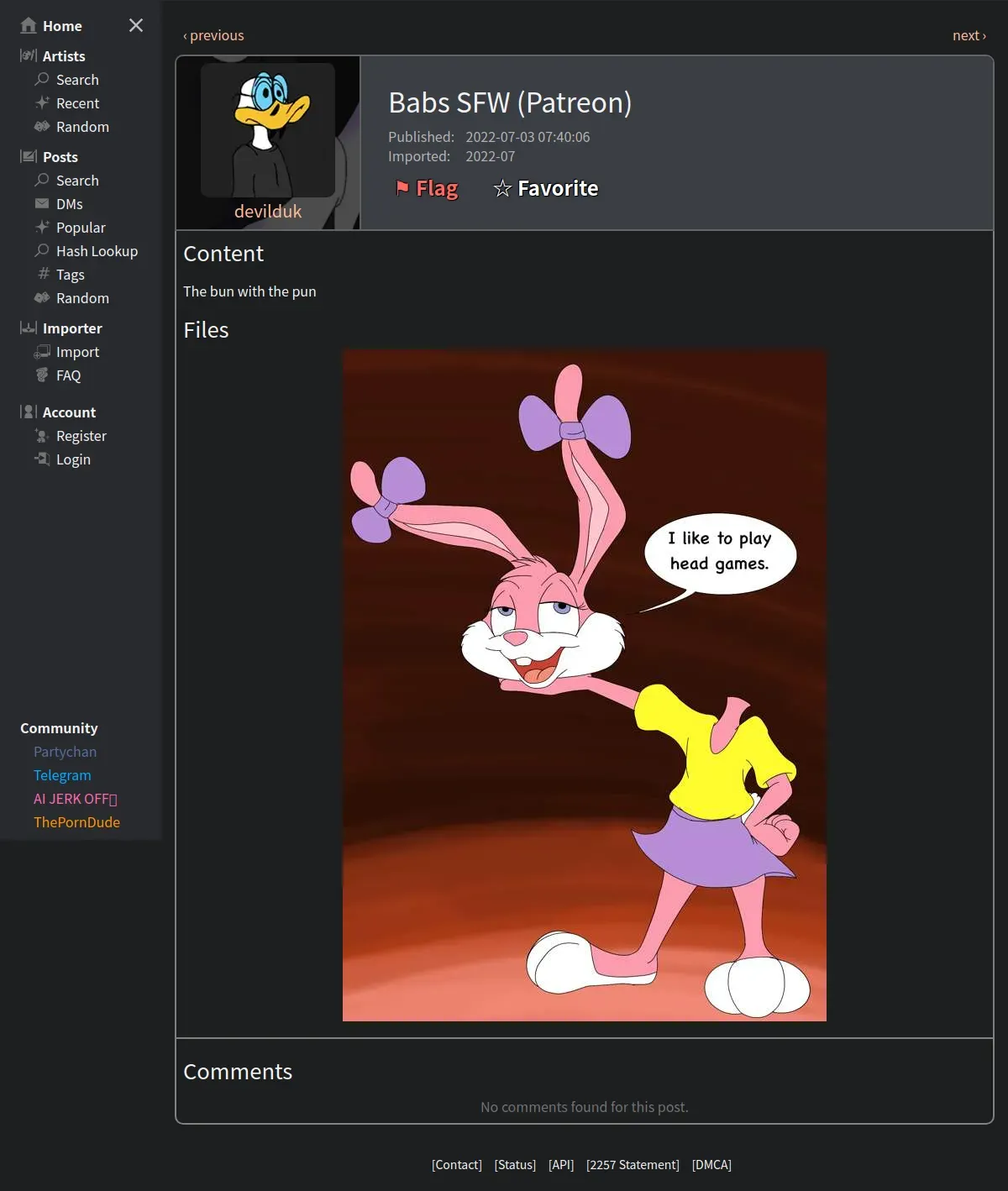
Task: Close the sidebar with the X icon
Action: point(136,25)
